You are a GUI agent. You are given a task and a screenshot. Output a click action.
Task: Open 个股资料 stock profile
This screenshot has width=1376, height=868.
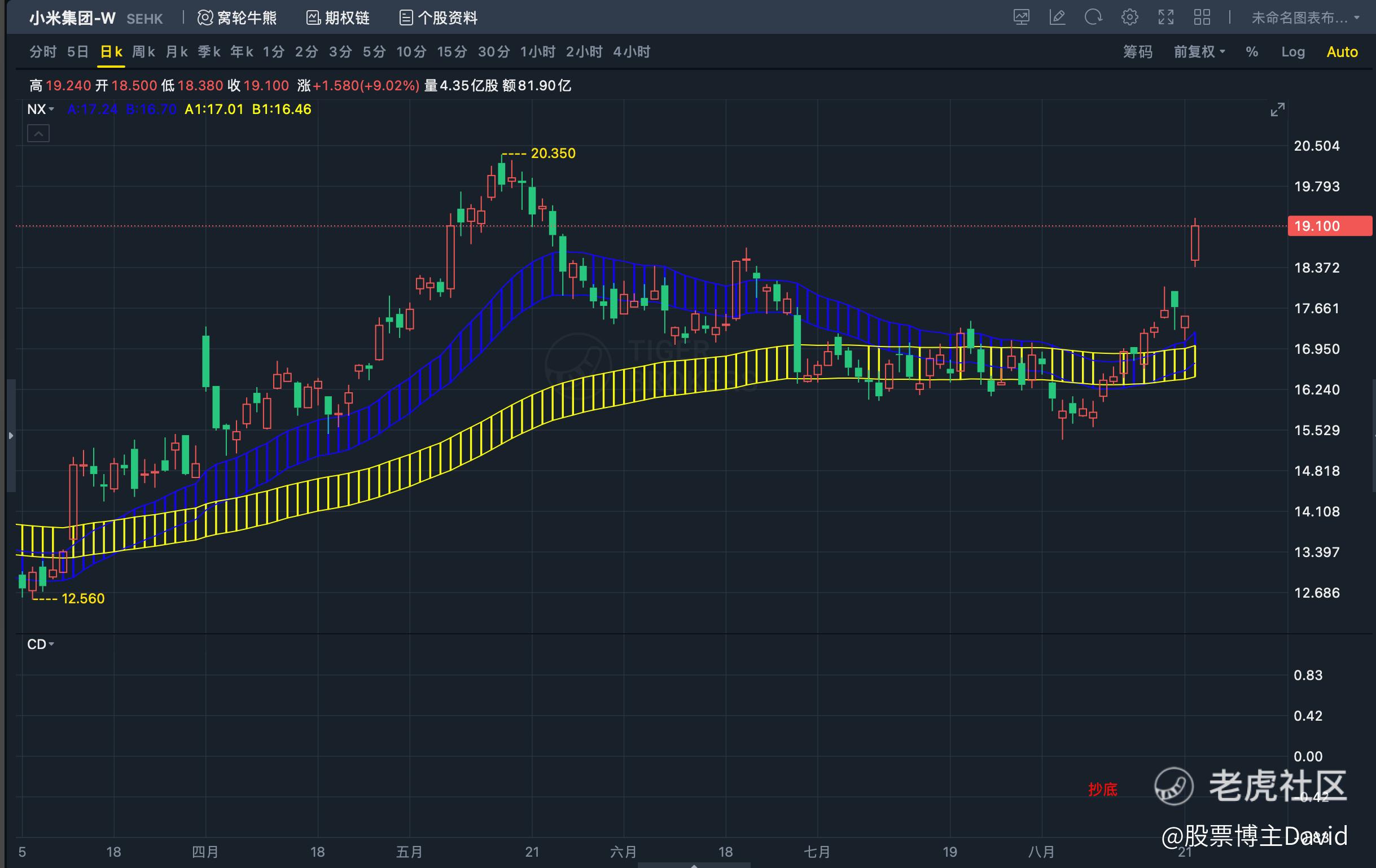point(439,18)
